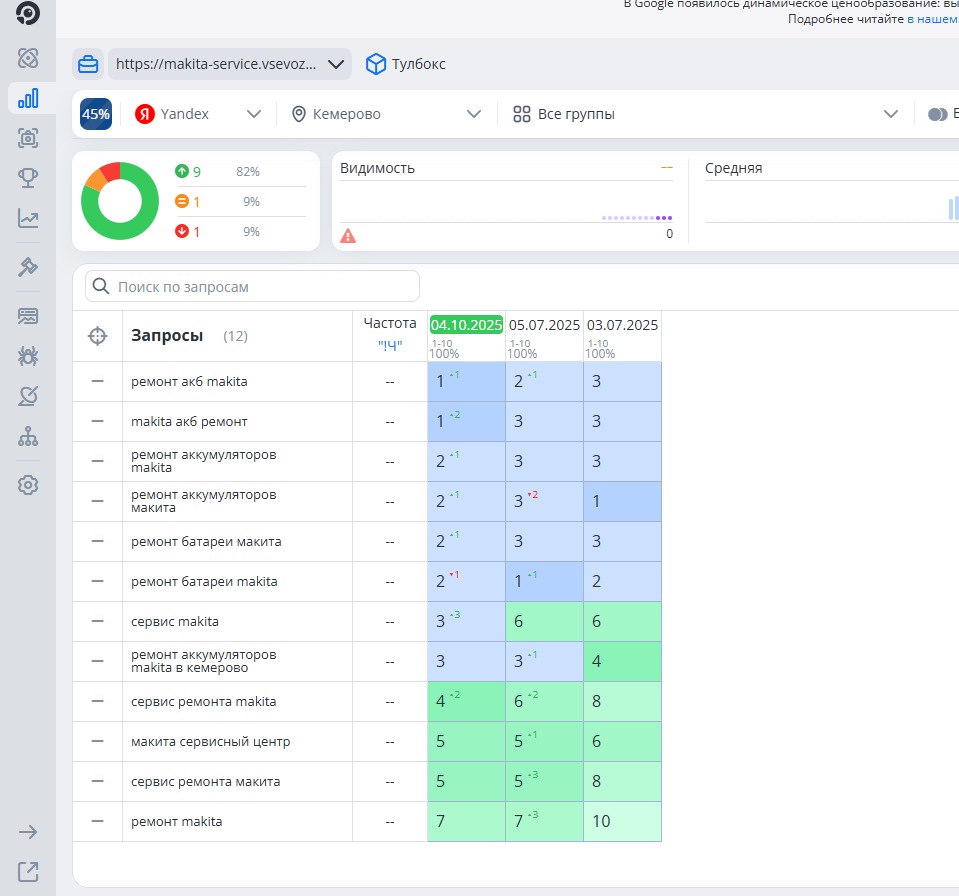Open the positions bar-chart sidebar icon
959x896 pixels.
tap(28, 98)
